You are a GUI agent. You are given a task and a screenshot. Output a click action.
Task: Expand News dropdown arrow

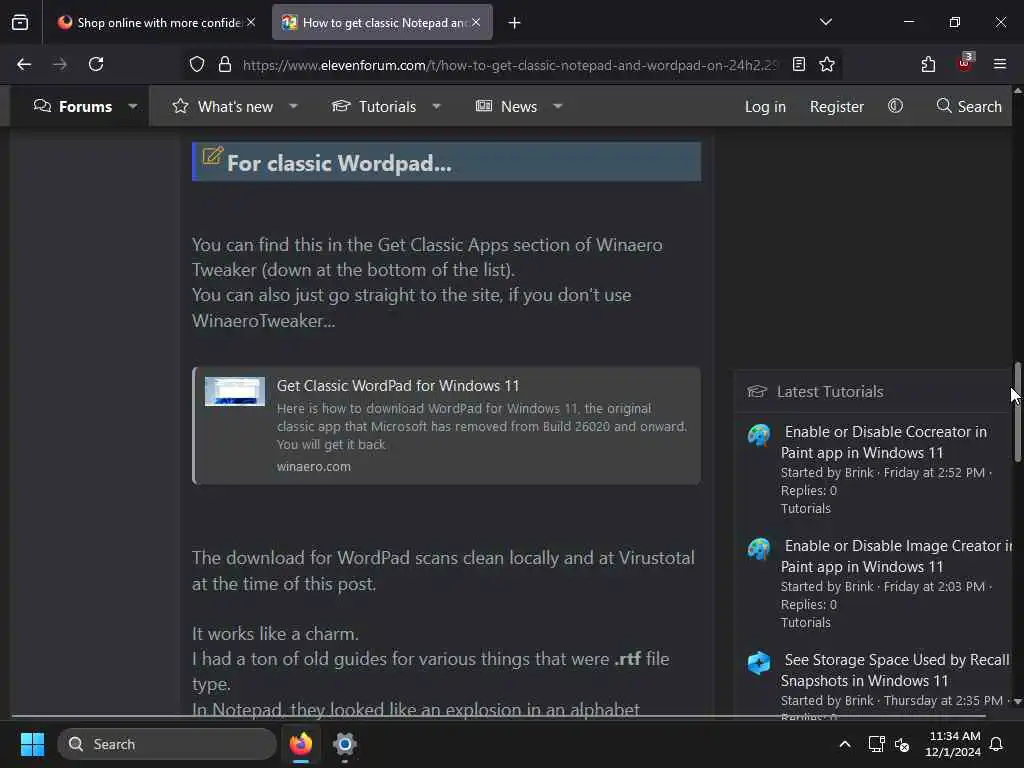click(557, 106)
